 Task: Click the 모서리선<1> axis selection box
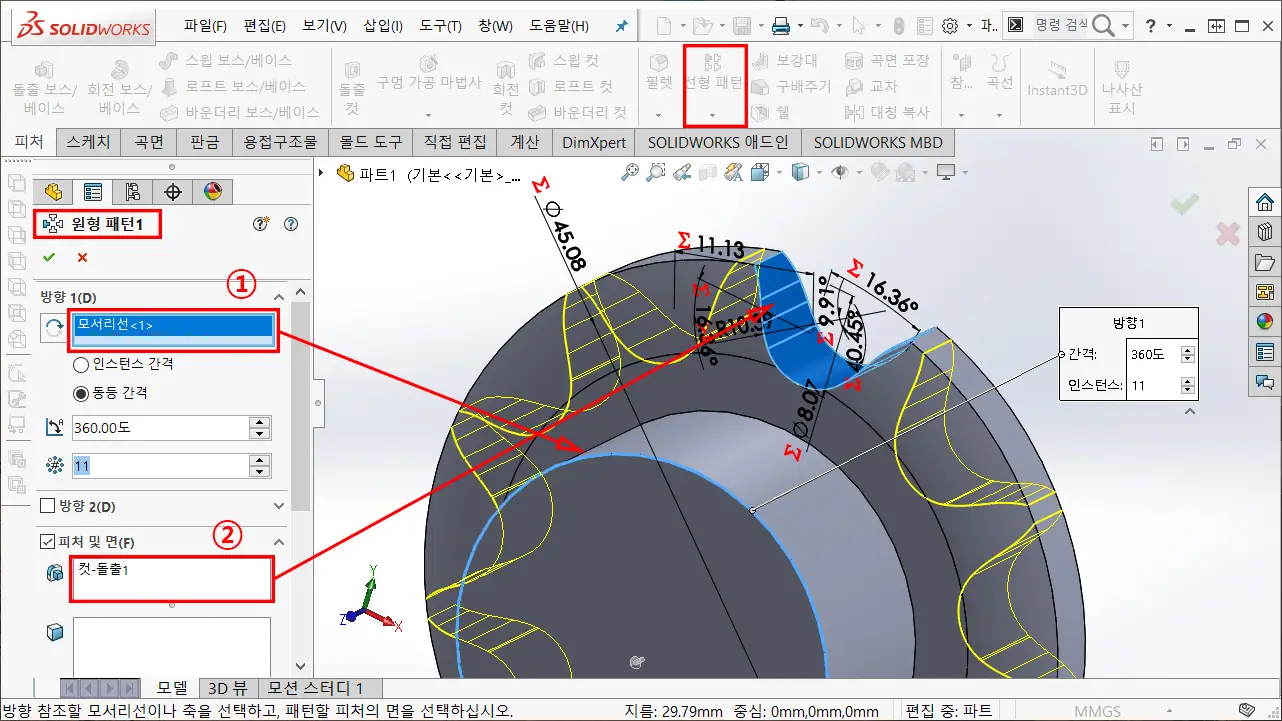point(174,329)
